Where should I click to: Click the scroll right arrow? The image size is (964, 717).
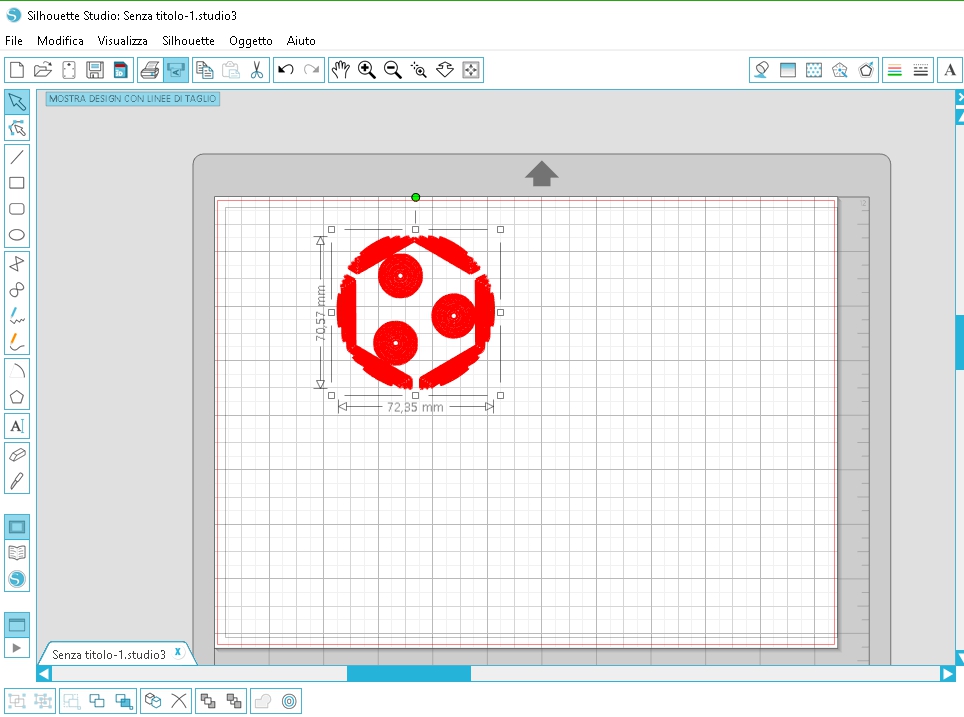[947, 674]
